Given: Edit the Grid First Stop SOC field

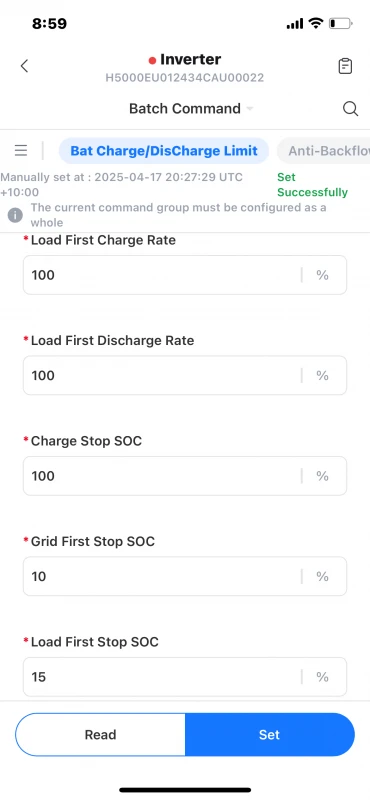Looking at the screenshot, I should pos(185,577).
